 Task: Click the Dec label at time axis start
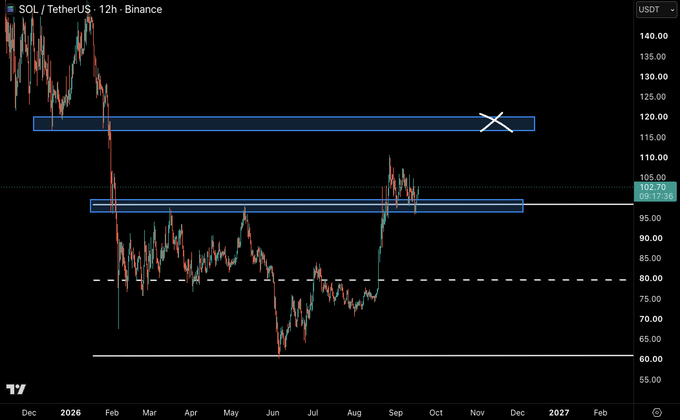pos(29,413)
